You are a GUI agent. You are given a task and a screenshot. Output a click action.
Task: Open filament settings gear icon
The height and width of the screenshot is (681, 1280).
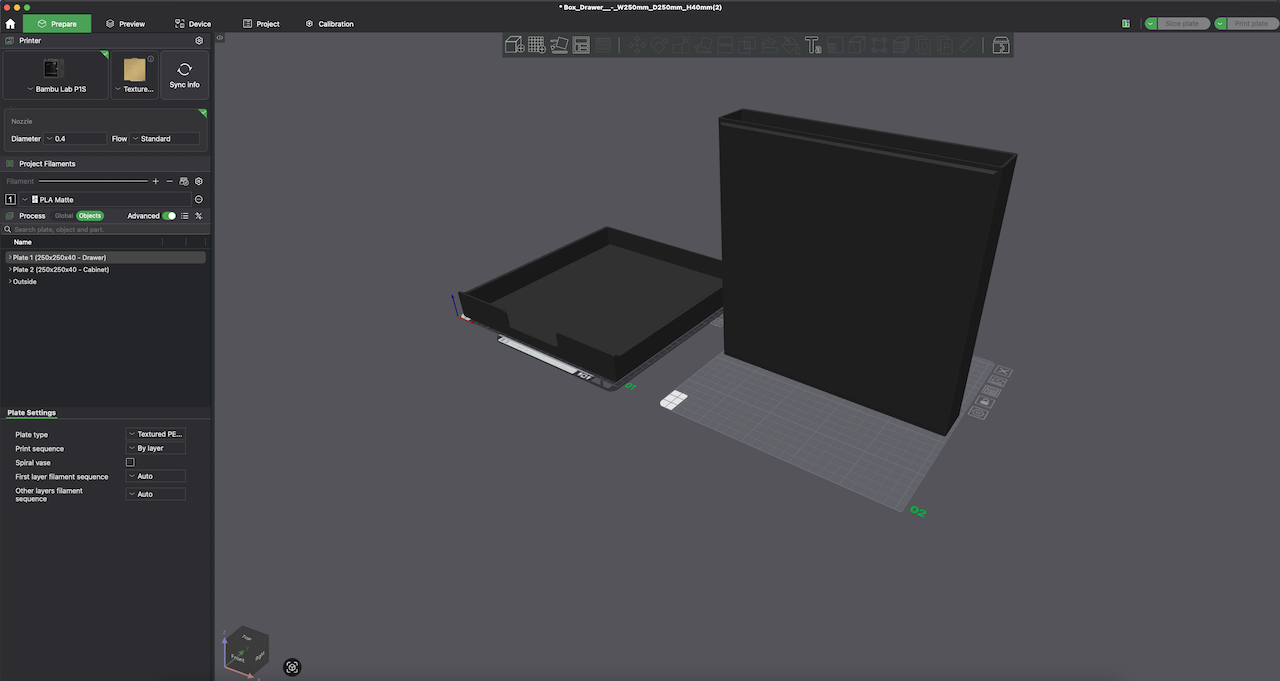[199, 181]
